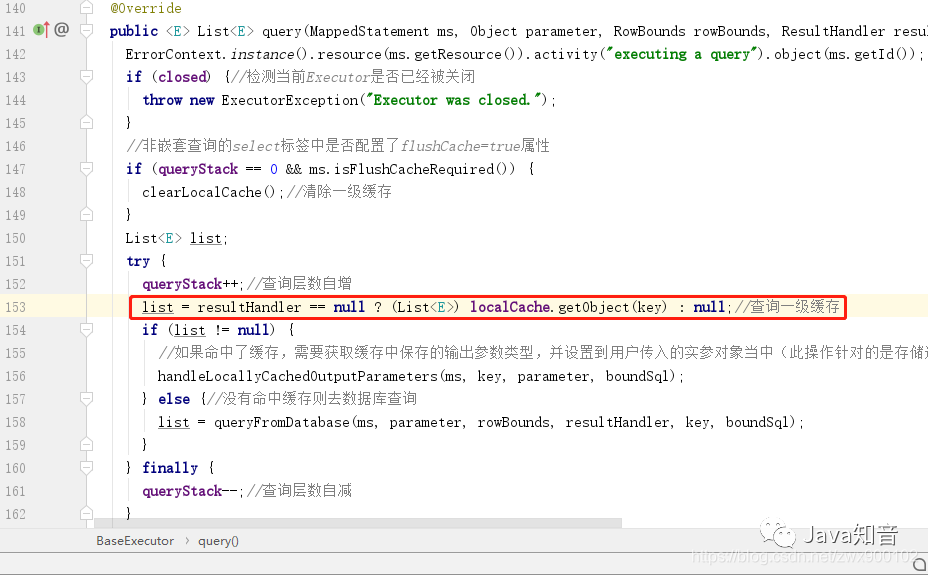Collapse the if (closed) block at line 143
The width and height of the screenshot is (928, 575).
[86, 77]
